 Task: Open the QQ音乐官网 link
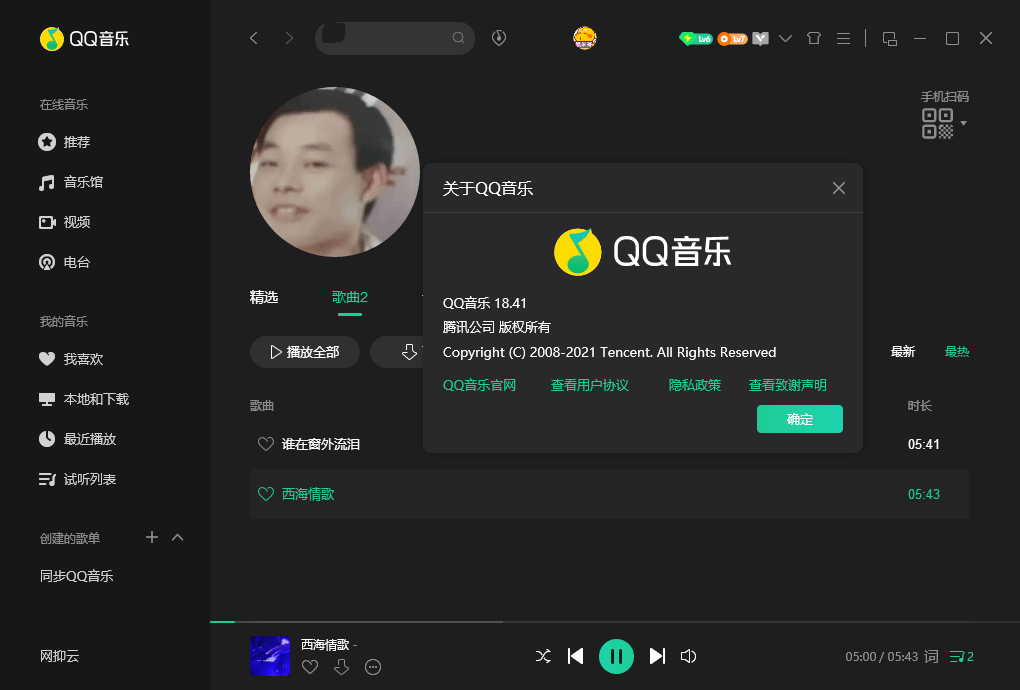(x=479, y=385)
